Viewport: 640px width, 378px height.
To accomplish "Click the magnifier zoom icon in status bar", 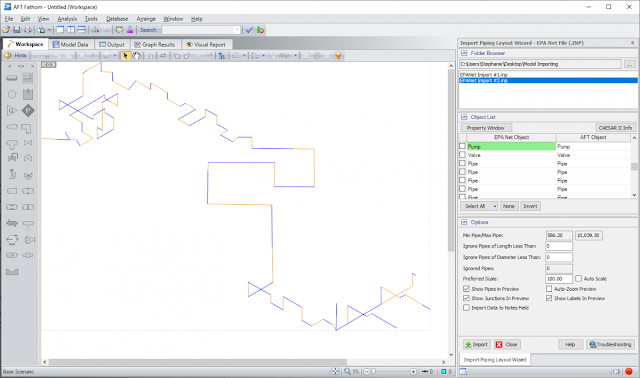I will point(347,371).
